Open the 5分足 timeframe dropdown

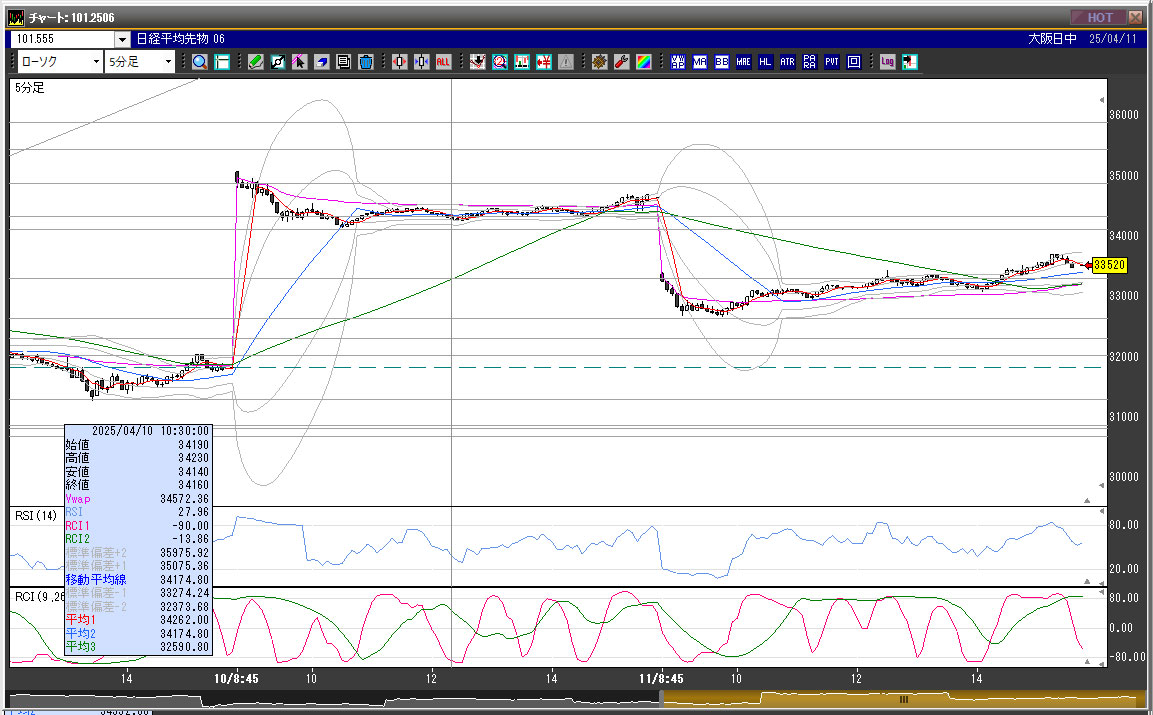(x=140, y=62)
